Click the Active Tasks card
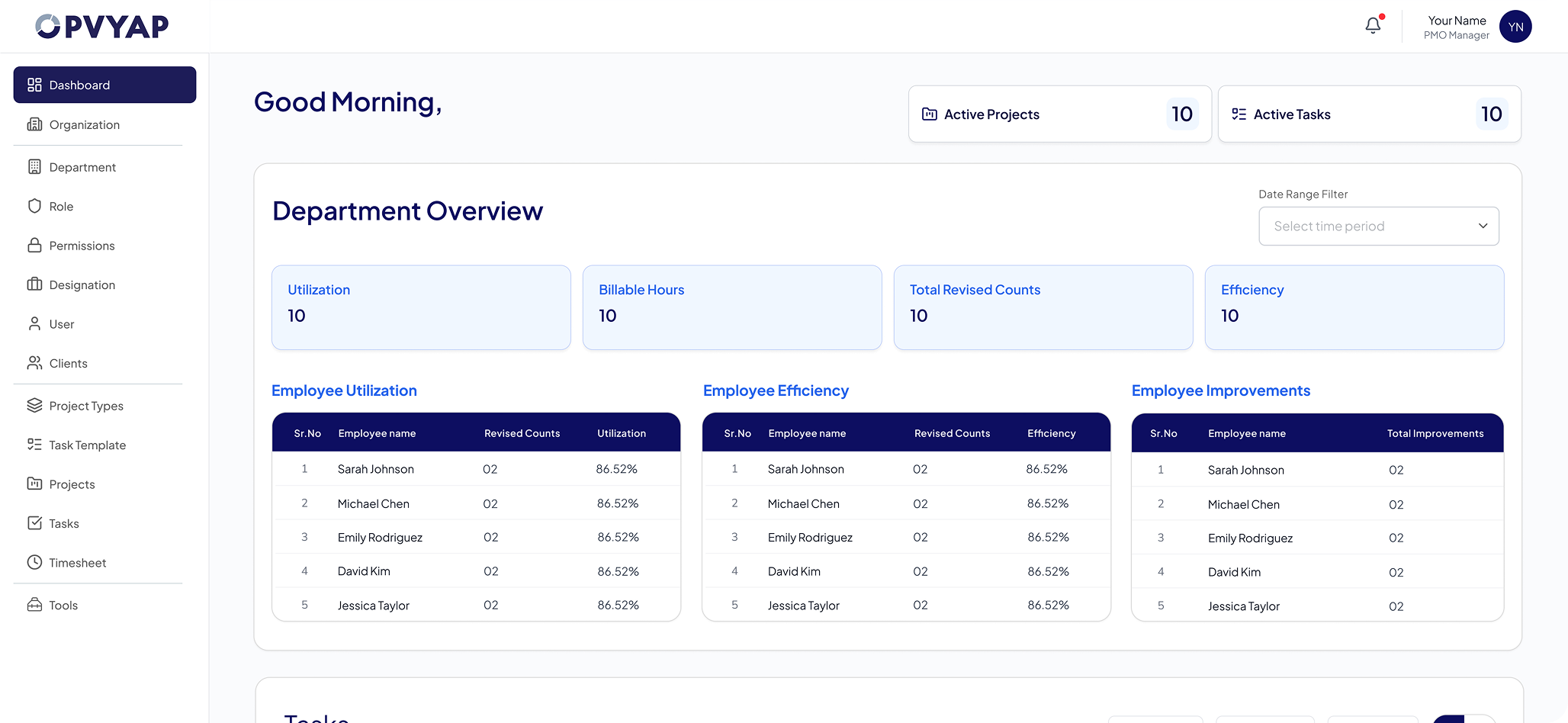This screenshot has width=1568, height=723. click(1369, 114)
